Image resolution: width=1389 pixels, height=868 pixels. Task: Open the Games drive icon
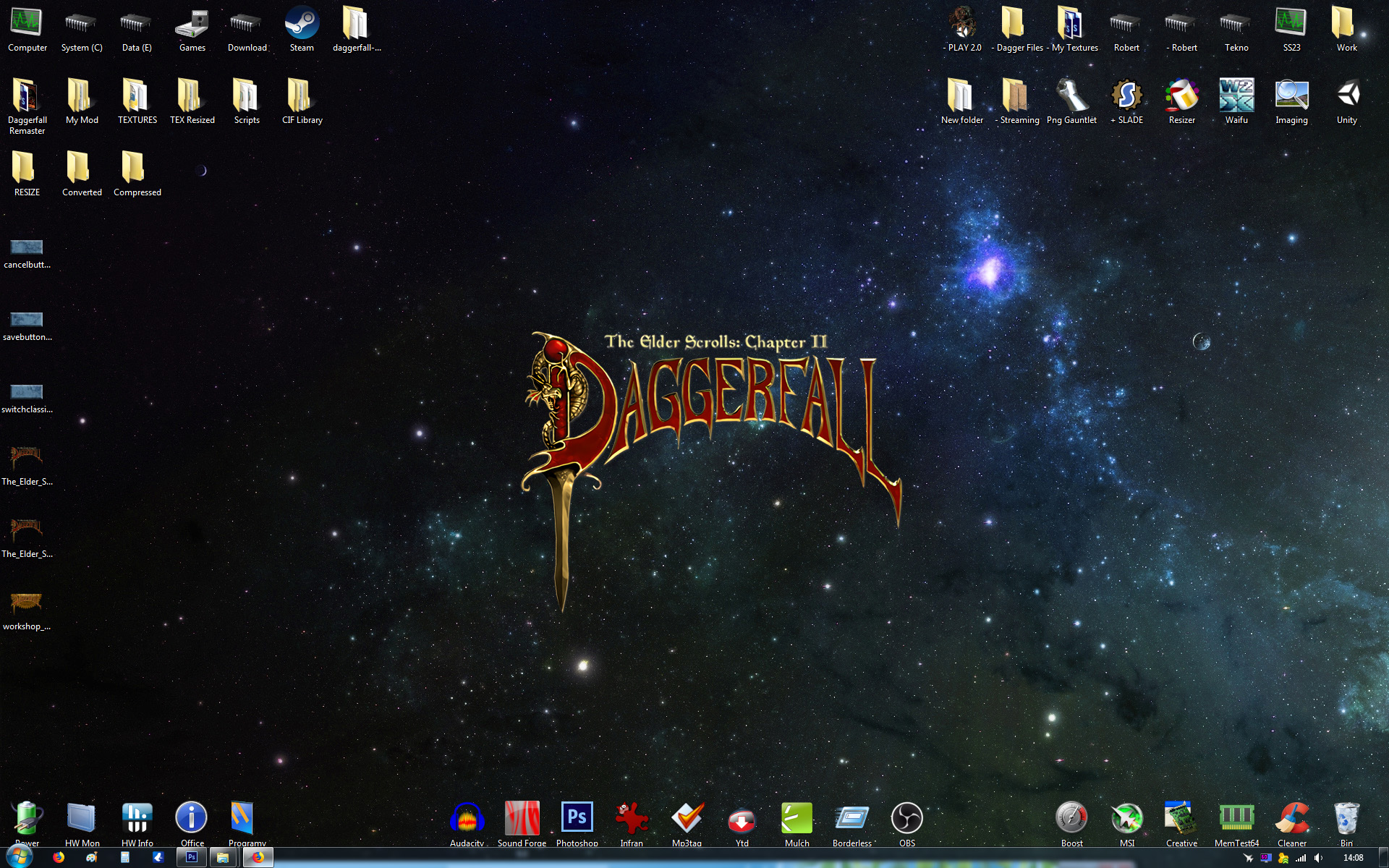[192, 30]
